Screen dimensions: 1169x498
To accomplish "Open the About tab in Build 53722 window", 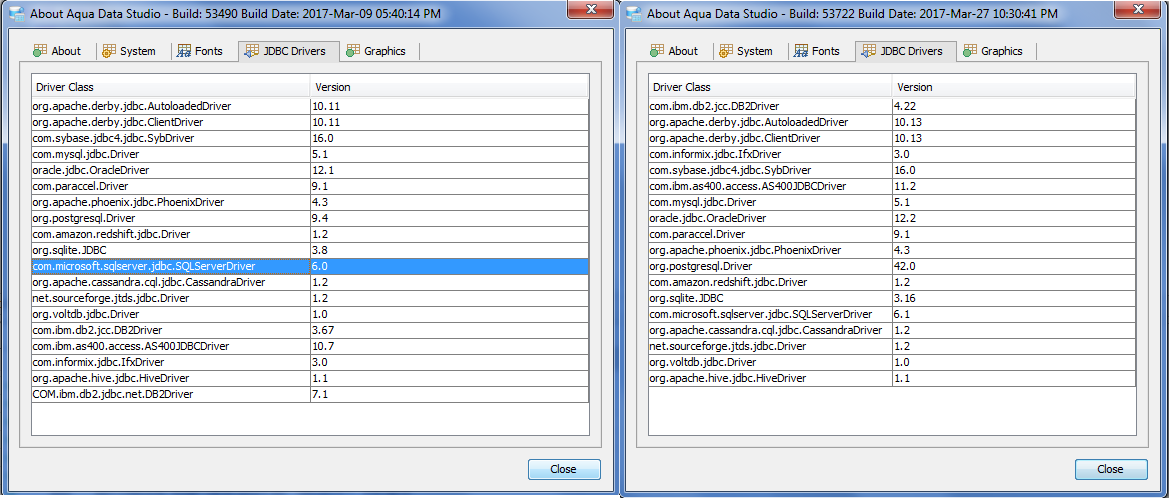I will (x=673, y=51).
